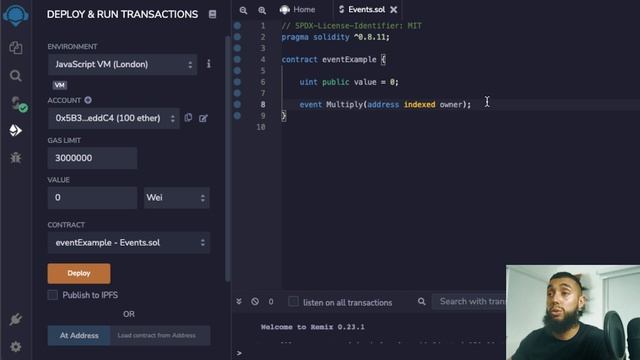
Task: Click pending transactions count 0
Action: click(x=271, y=302)
